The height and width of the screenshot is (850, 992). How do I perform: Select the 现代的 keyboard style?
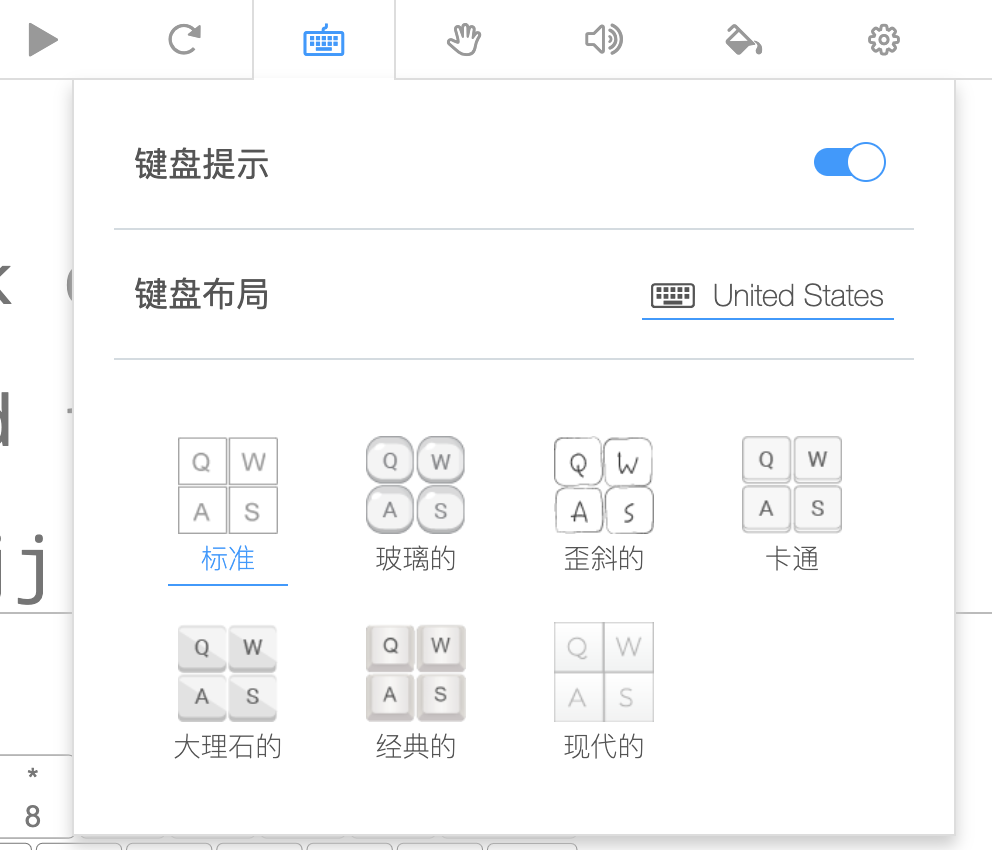[603, 746]
